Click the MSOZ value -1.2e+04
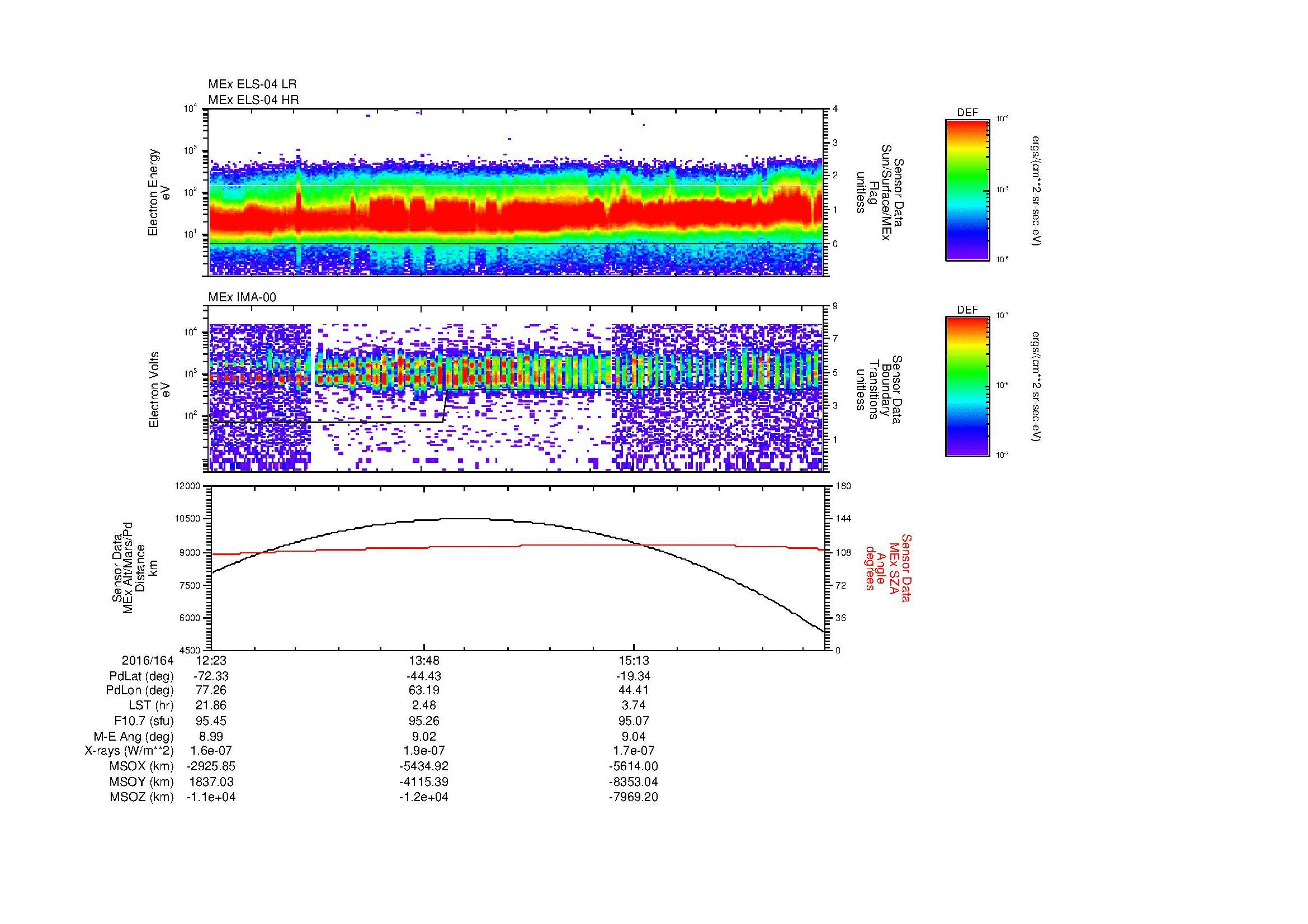Viewport: 1308px width, 924px height. pyautogui.click(x=423, y=797)
